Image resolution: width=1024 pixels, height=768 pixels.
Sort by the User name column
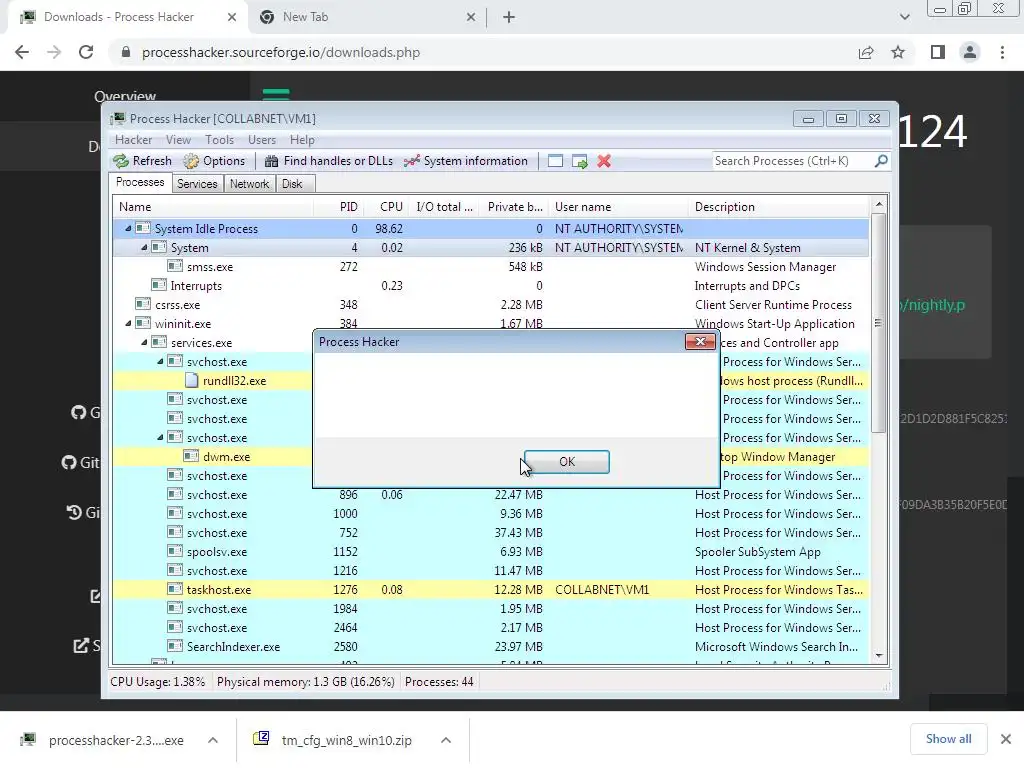point(617,207)
